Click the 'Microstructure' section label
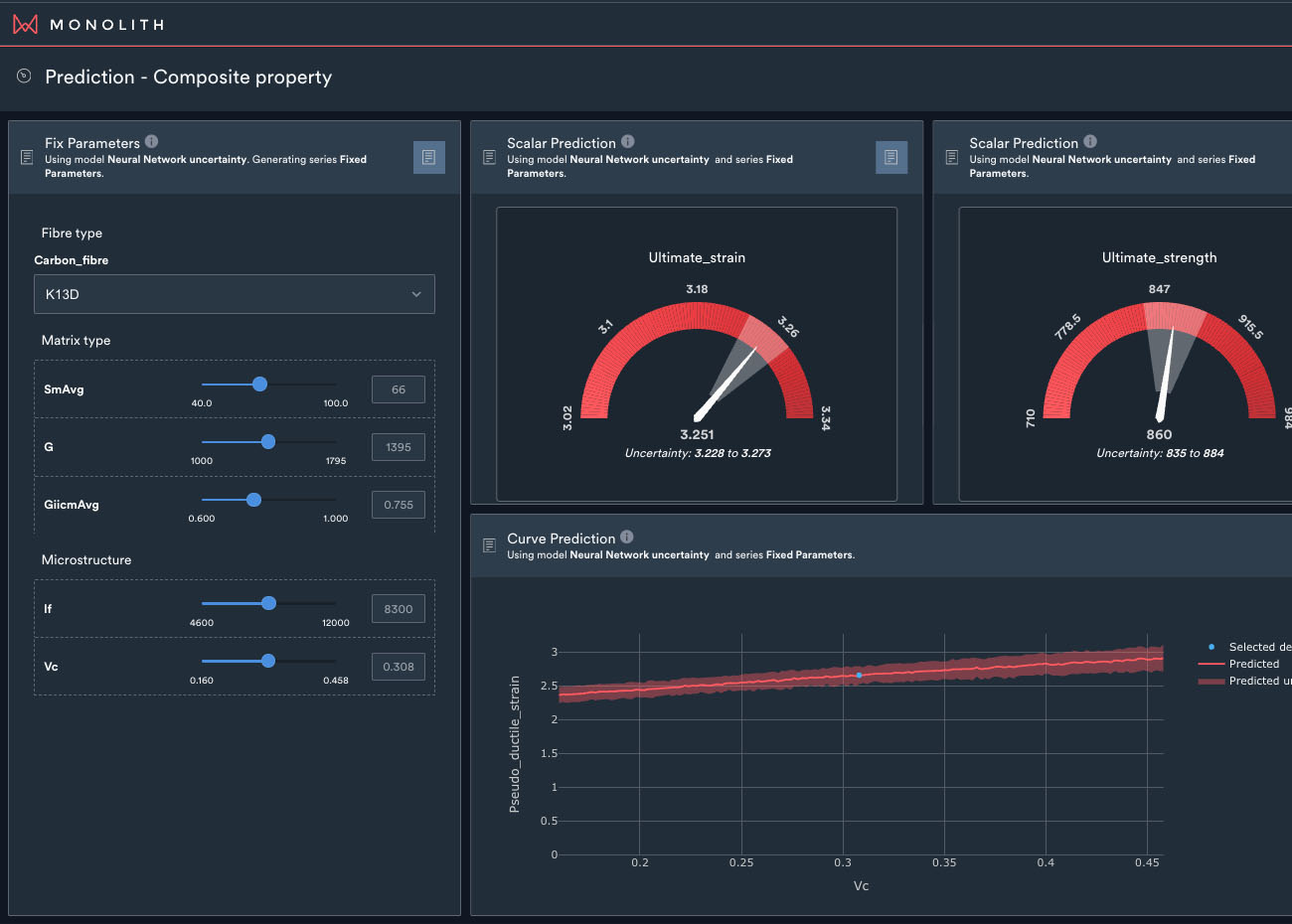 click(x=86, y=559)
